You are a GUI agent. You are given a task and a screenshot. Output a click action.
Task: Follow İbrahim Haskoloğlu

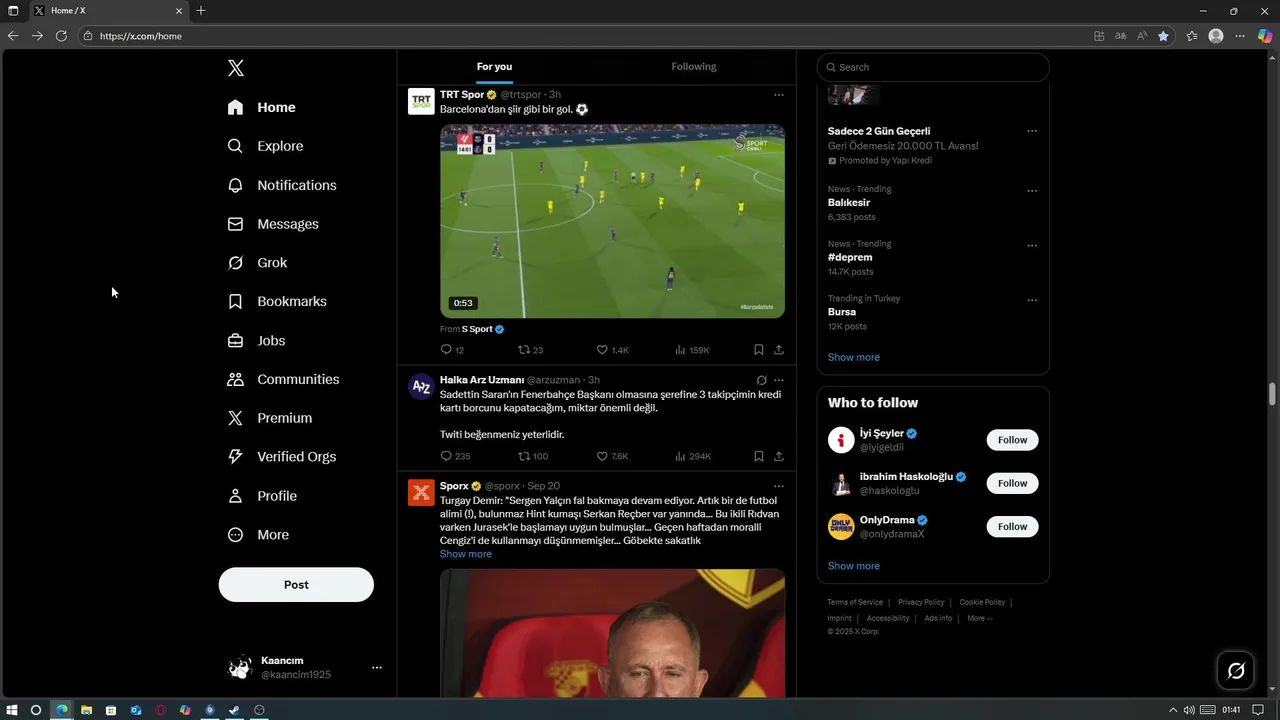coord(1012,483)
